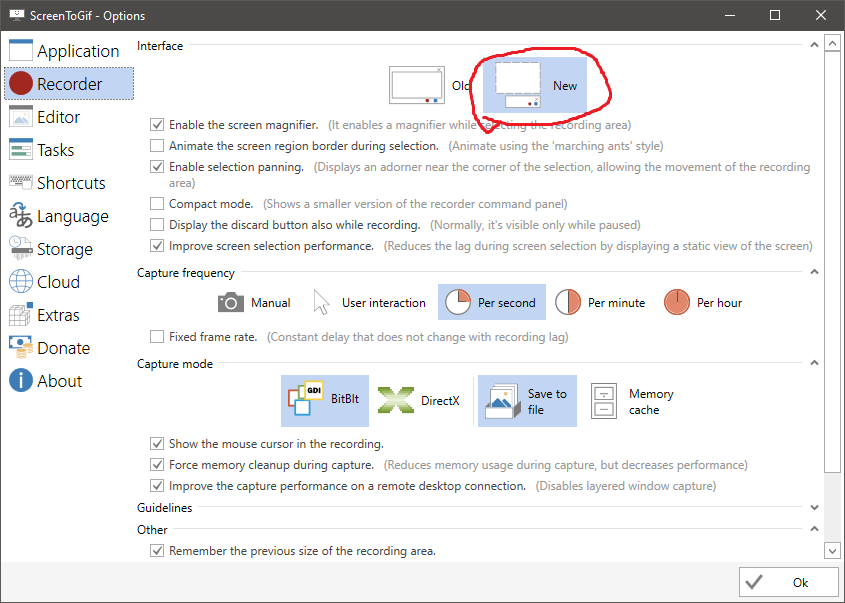This screenshot has width=845, height=603.
Task: Open the About info icon
Action: [x=21, y=380]
